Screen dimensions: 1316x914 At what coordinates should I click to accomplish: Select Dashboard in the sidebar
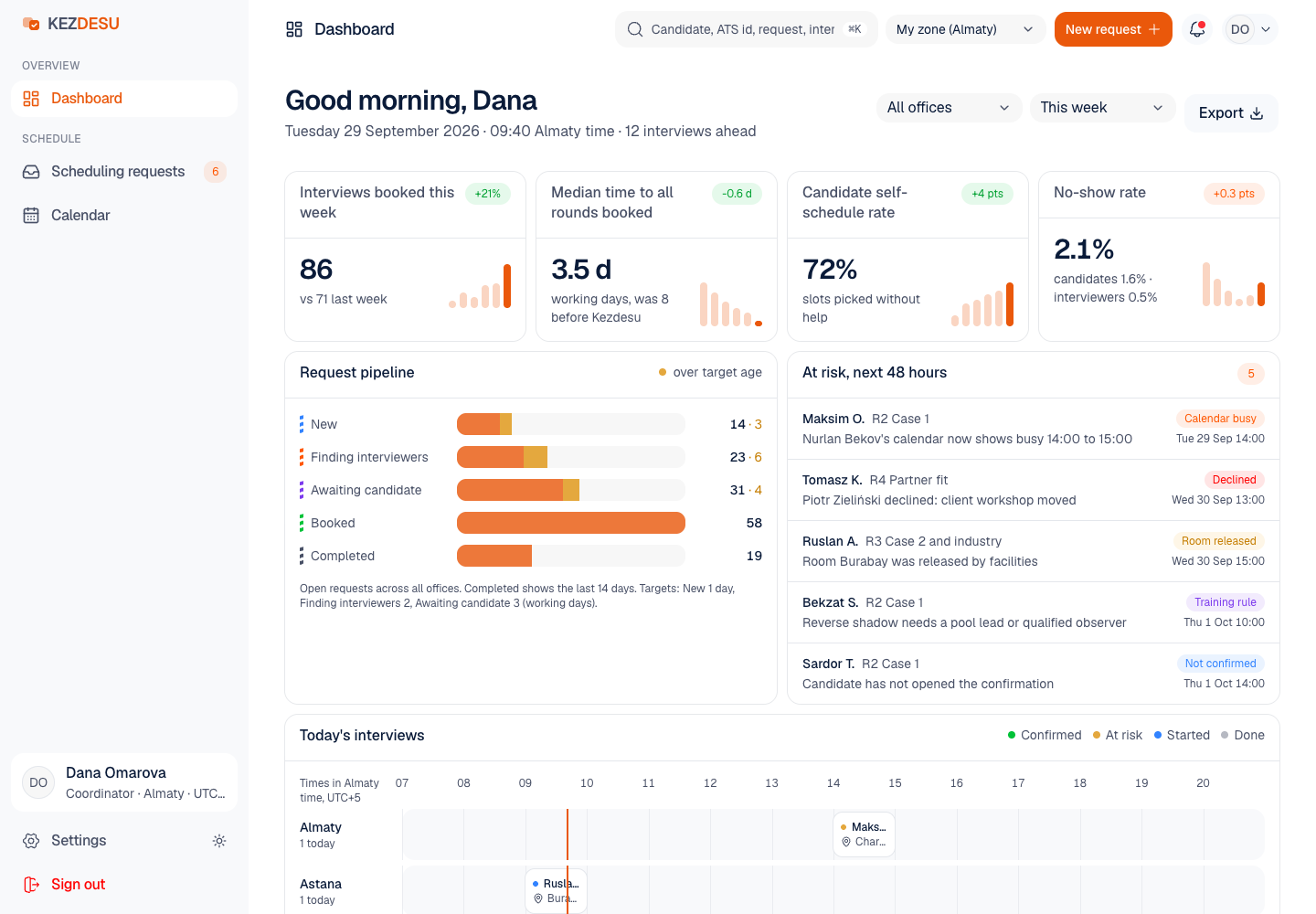[124, 99]
